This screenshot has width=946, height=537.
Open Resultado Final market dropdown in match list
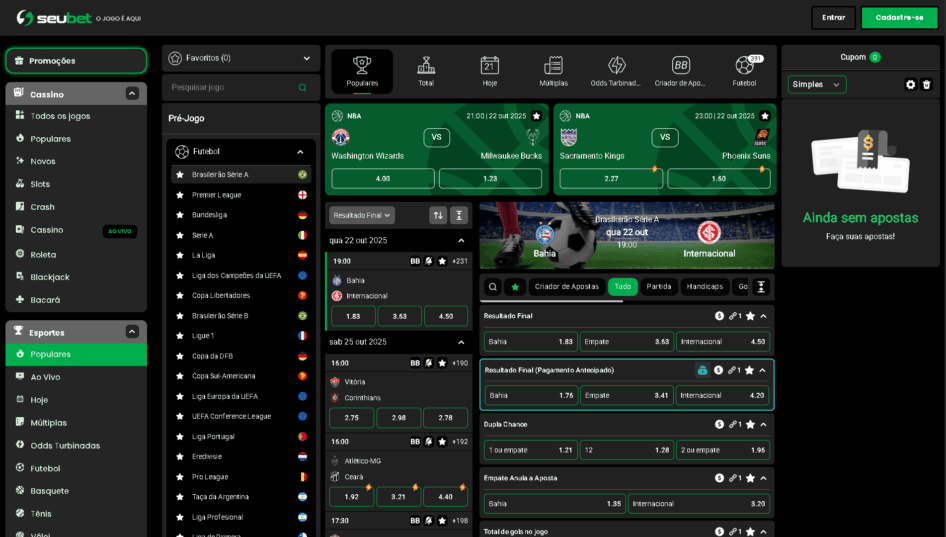click(362, 215)
